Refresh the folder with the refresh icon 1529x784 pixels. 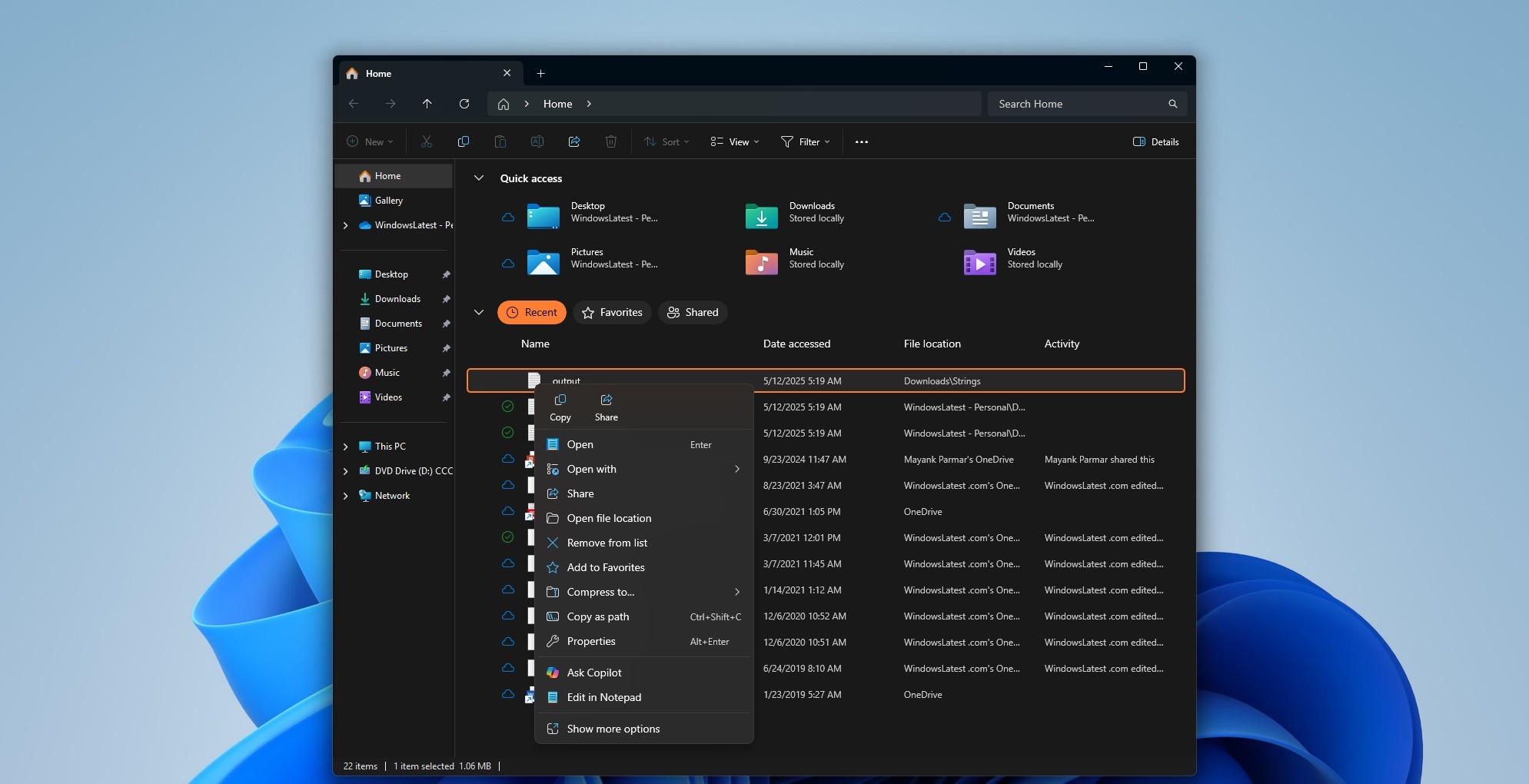(x=464, y=104)
